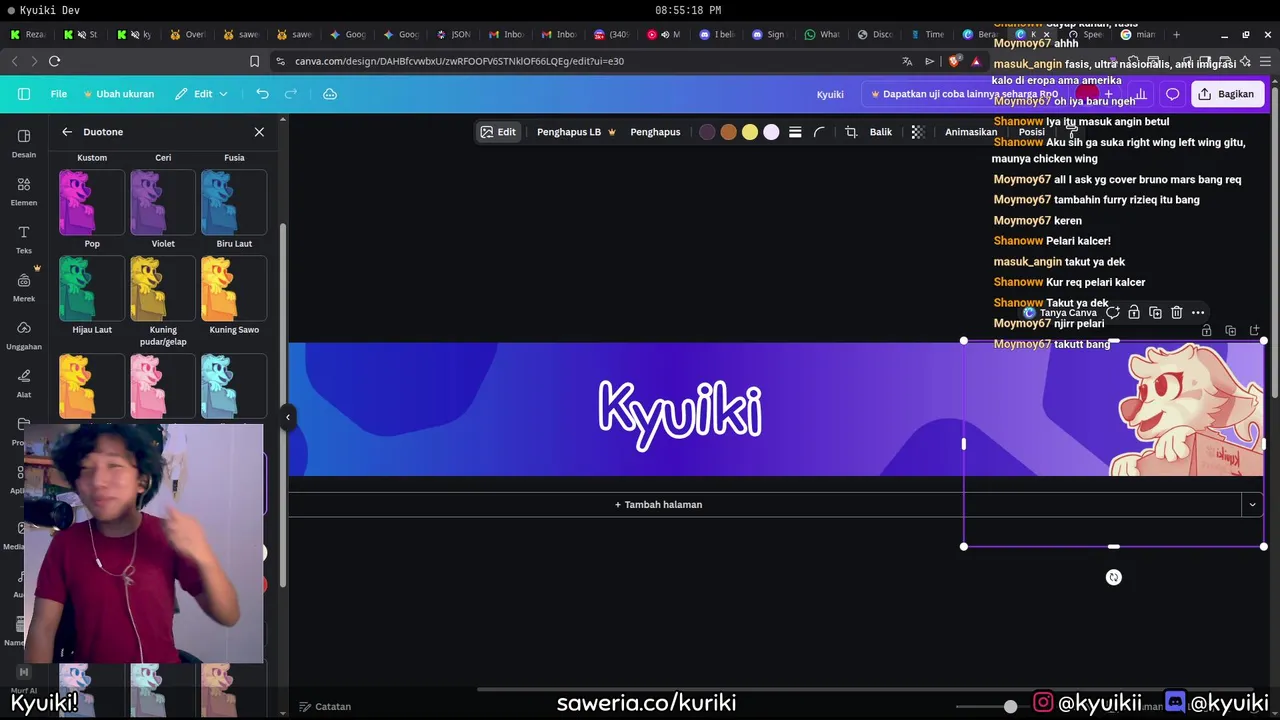Select the yellow color swatch
This screenshot has width=1280, height=720.
tap(750, 132)
